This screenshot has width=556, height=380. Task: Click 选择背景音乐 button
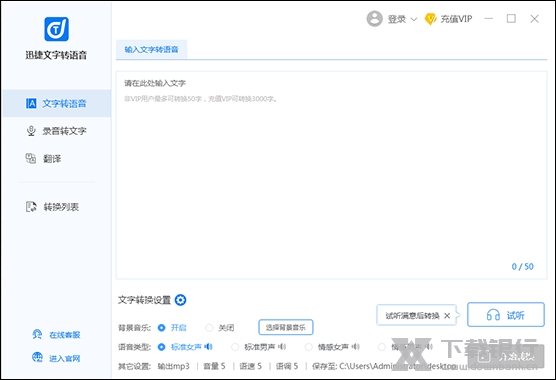tap(286, 327)
